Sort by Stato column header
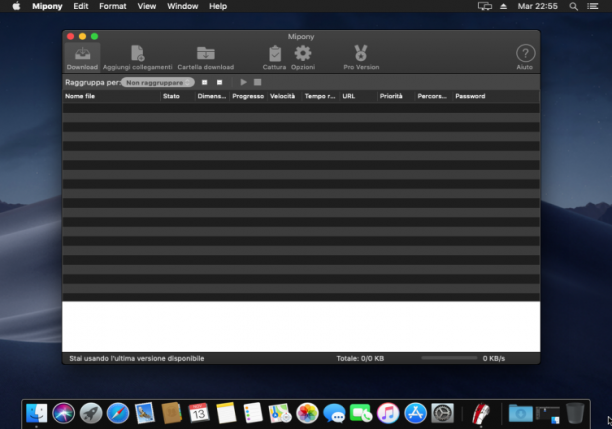The height and width of the screenshot is (429, 612). tap(178, 96)
